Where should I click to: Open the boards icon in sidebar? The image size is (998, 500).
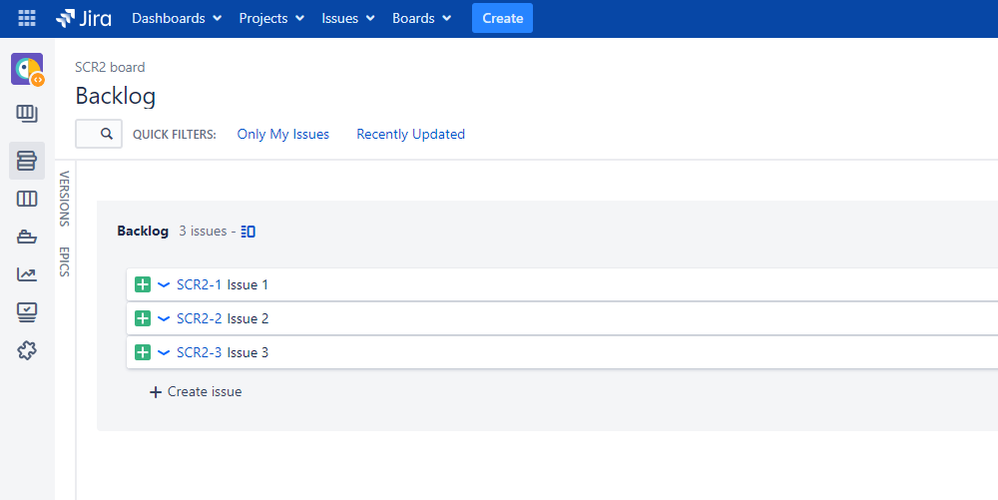pos(27,114)
